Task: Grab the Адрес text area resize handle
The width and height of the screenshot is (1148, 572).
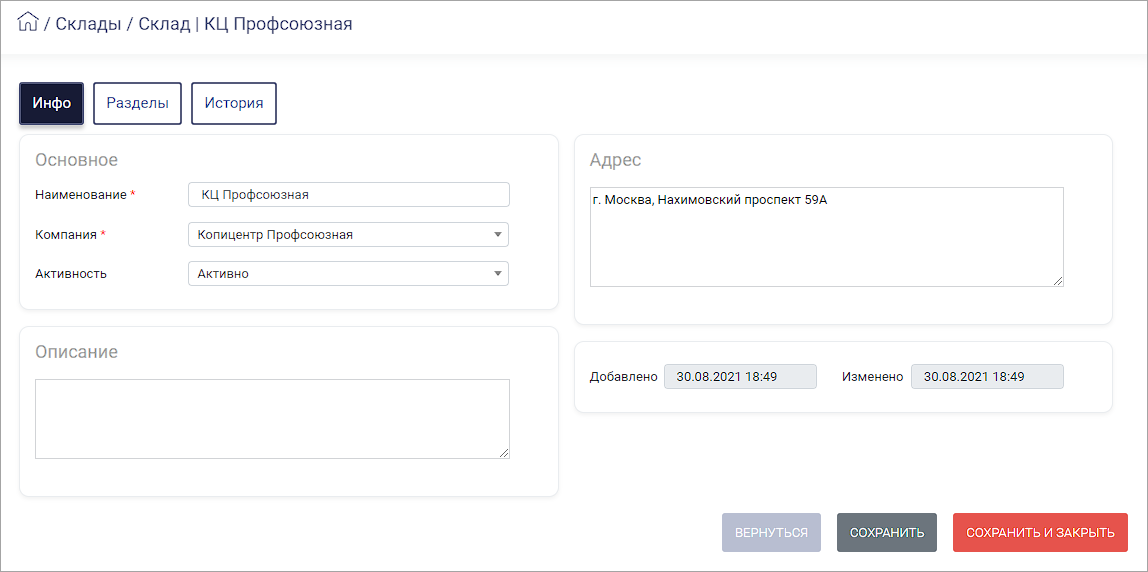Action: 1059,281
